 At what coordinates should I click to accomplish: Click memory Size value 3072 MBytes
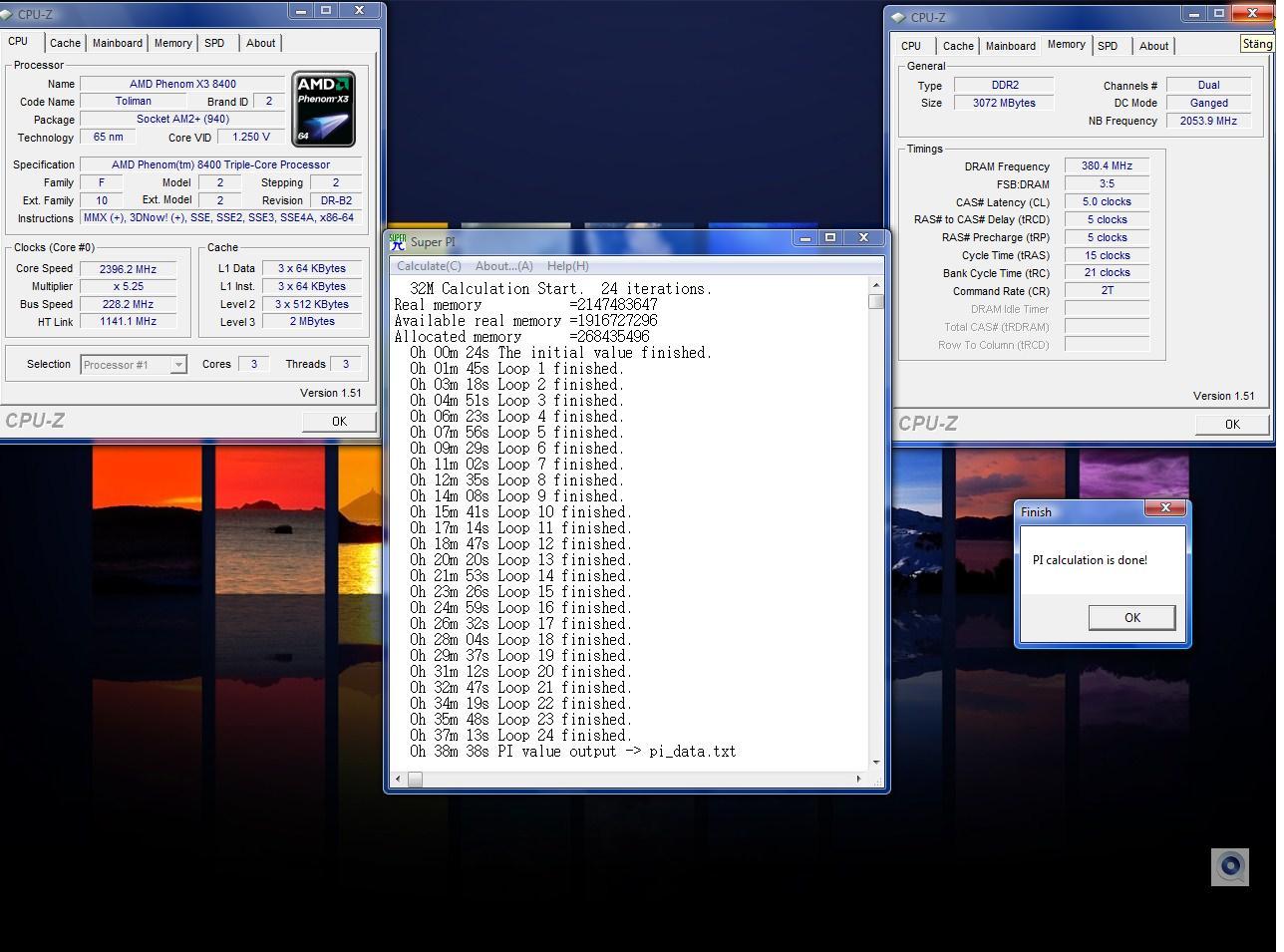pyautogui.click(x=1004, y=104)
